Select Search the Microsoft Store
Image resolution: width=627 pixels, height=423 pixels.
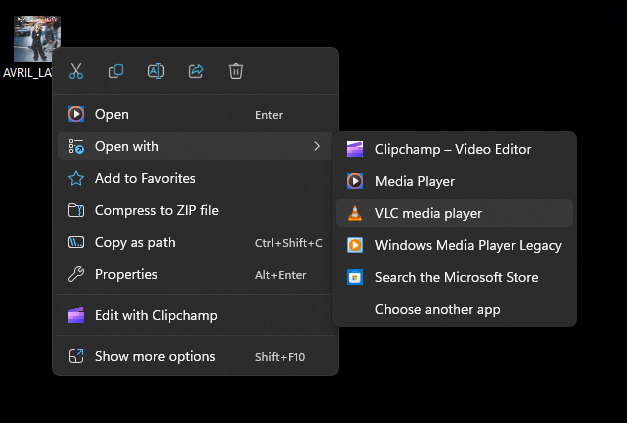pos(454,277)
